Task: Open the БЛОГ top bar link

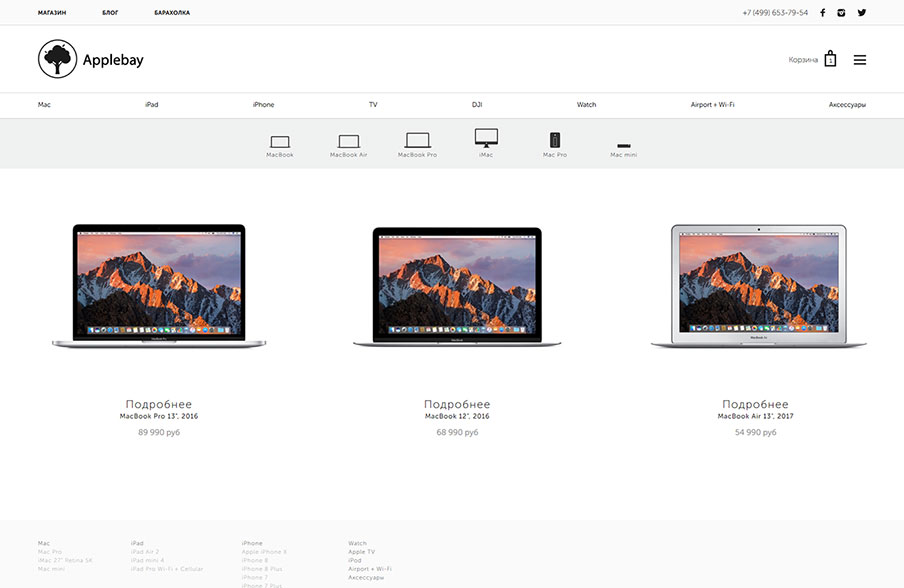Action: [x=110, y=13]
